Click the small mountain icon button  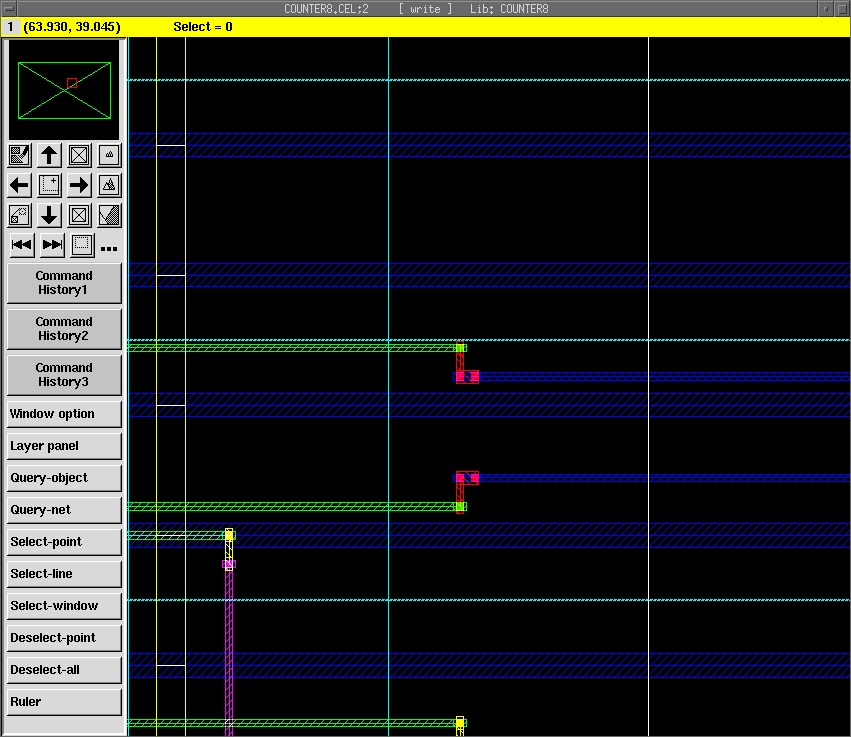tap(109, 155)
